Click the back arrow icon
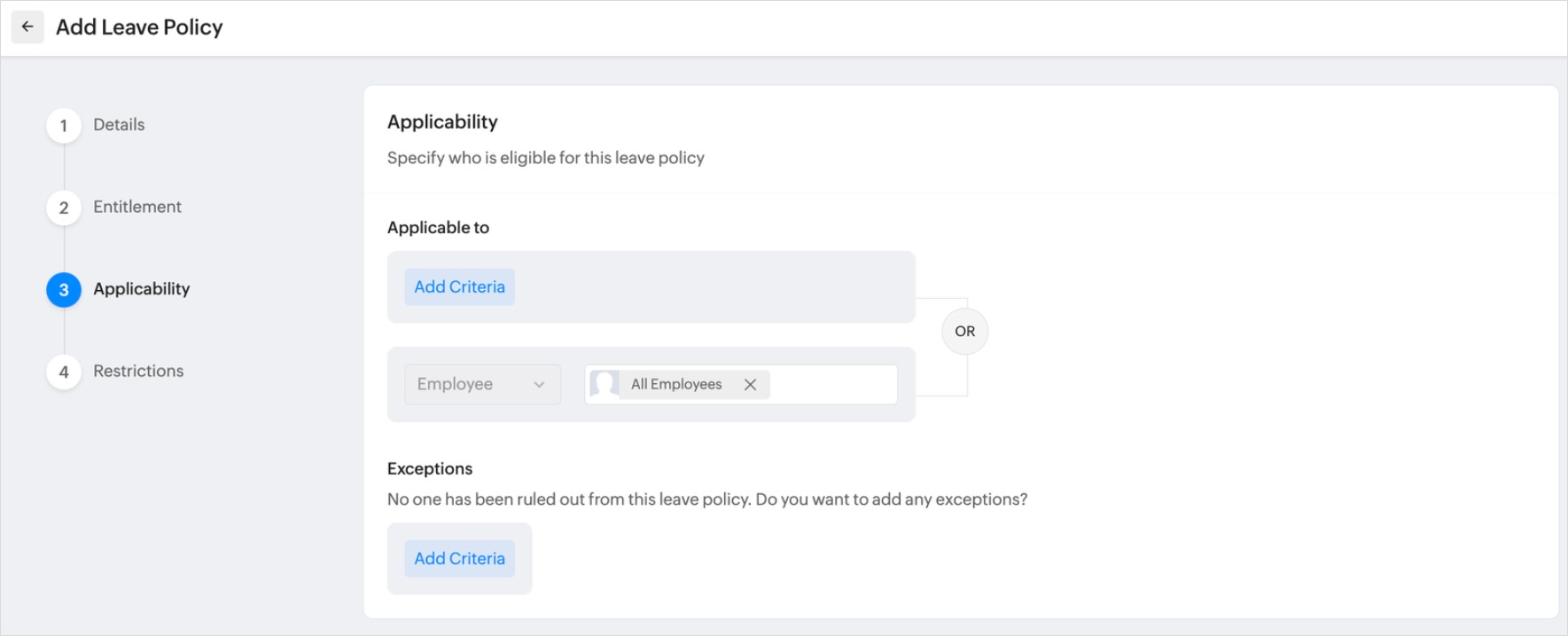 (x=27, y=27)
